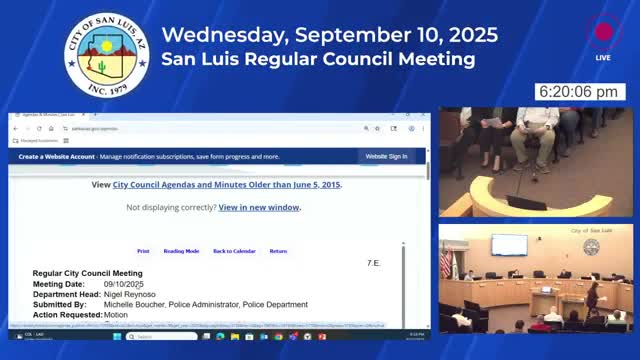
Task: Open Outlook from the taskbar
Action: coord(264,337)
